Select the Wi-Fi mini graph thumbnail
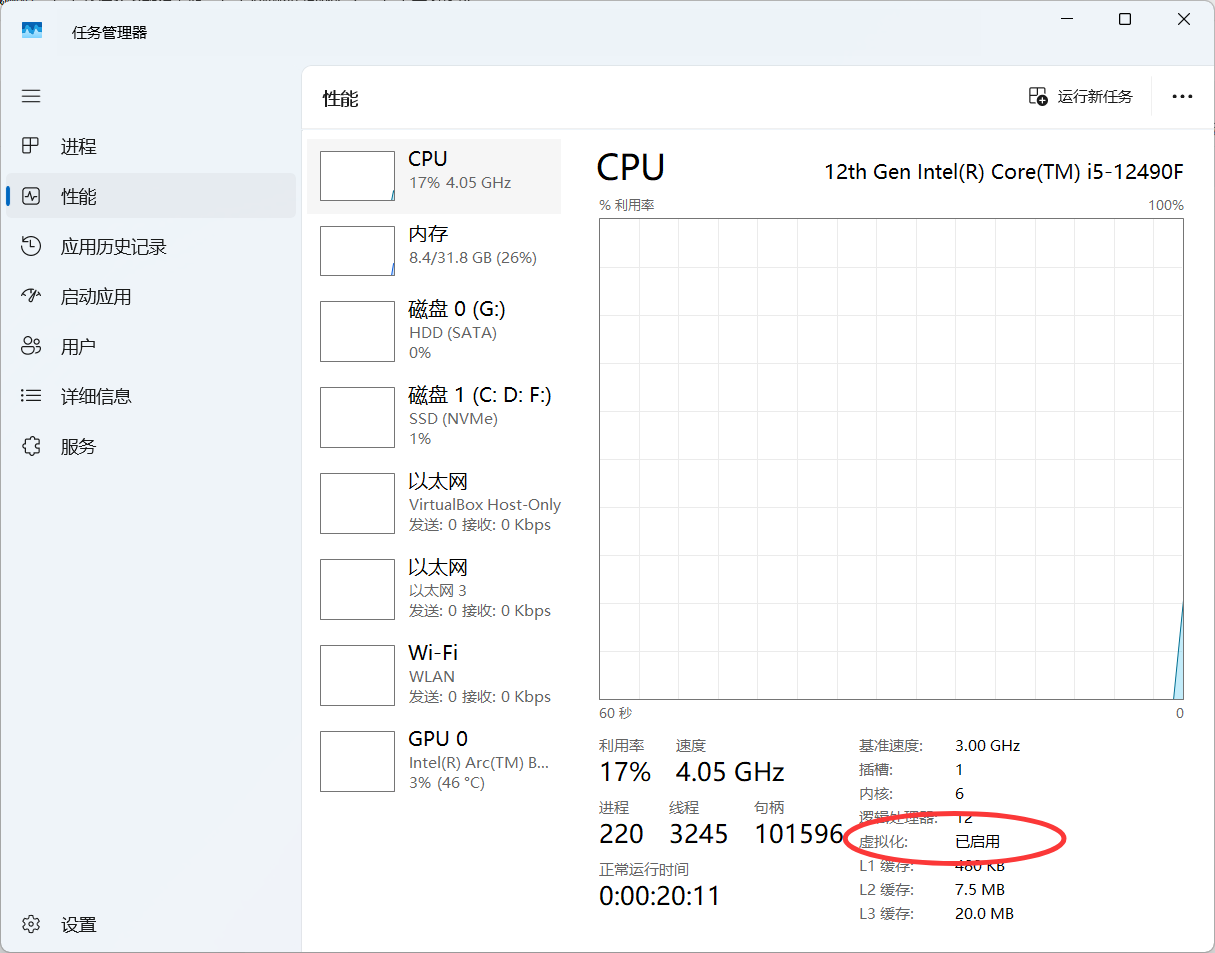 click(357, 675)
